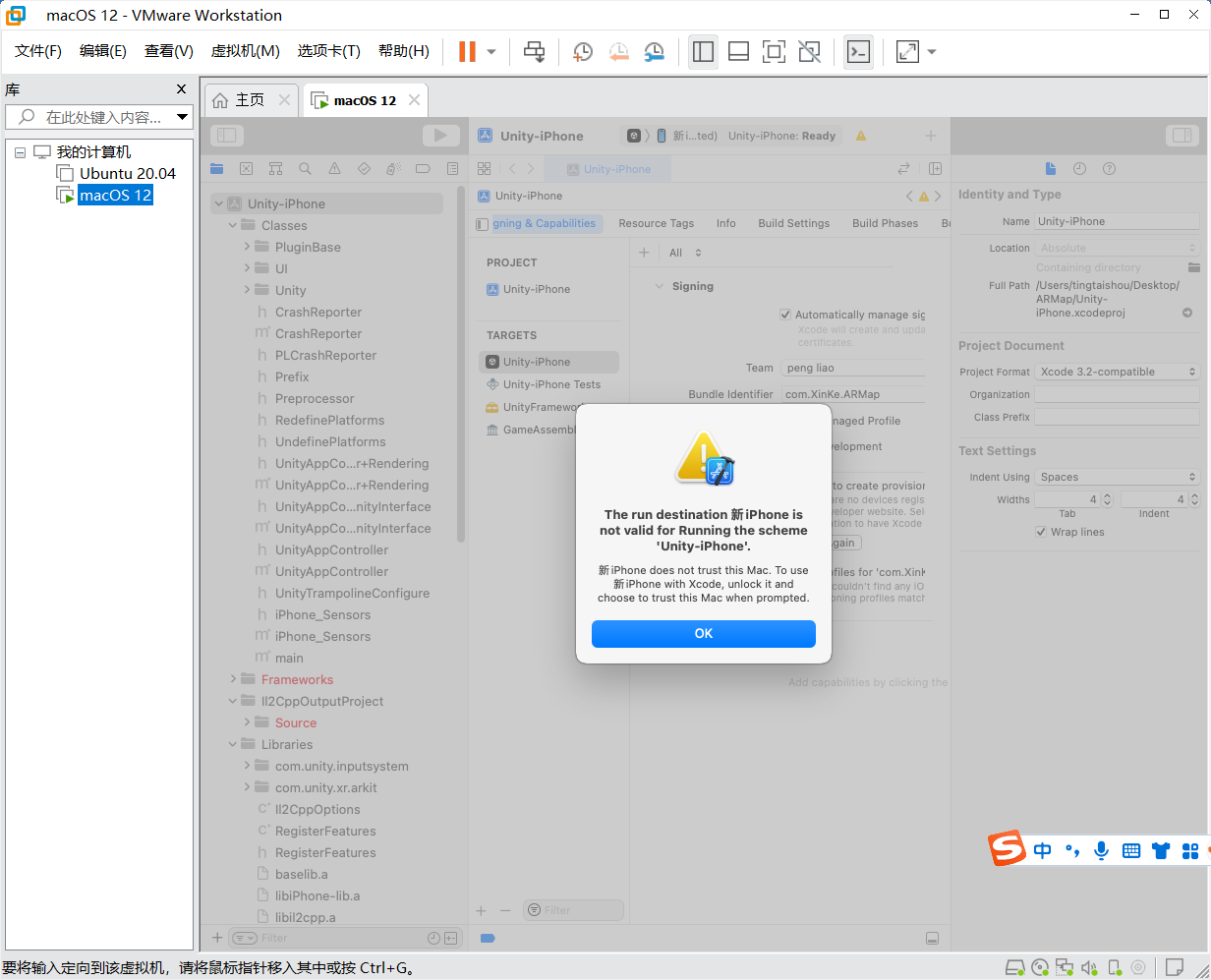Click the stretch guest display icon
The image size is (1211, 980).
[x=907, y=51]
